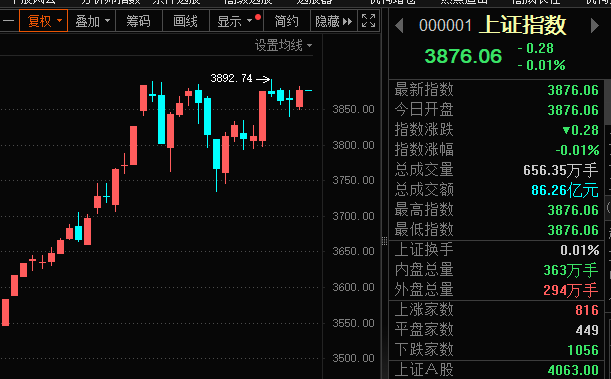611x379 pixels.
Task: Toggle 隐藏 to hide side panel
Action: [x=334, y=21]
